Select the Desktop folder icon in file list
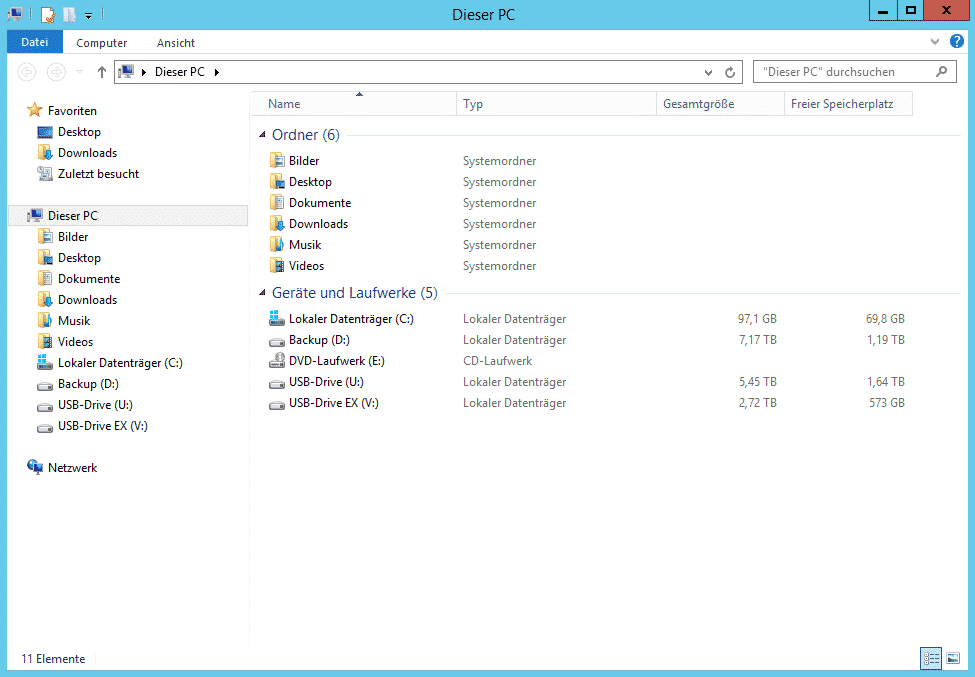The image size is (975, 677). 277,182
